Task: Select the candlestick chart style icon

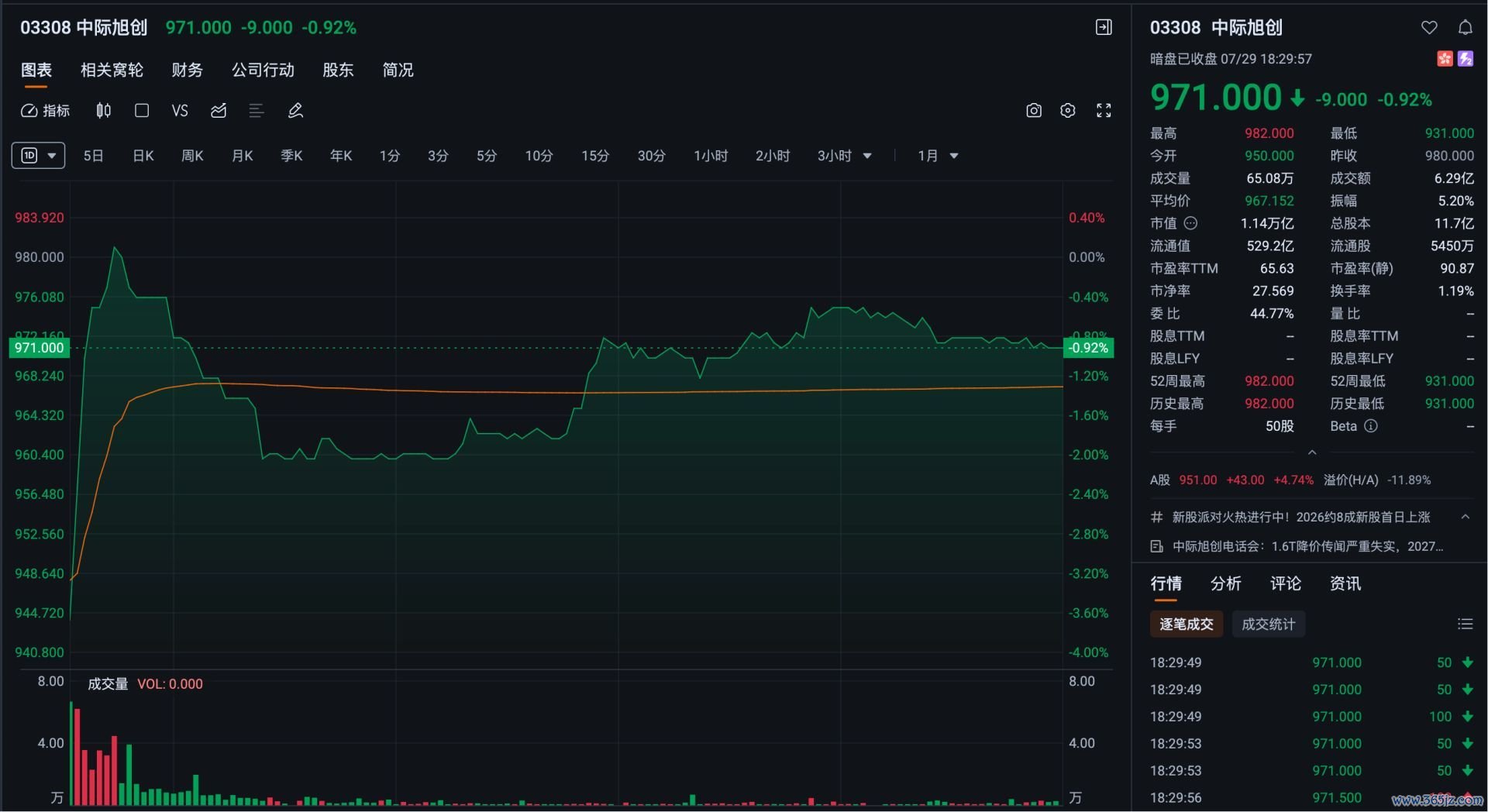Action: (103, 111)
